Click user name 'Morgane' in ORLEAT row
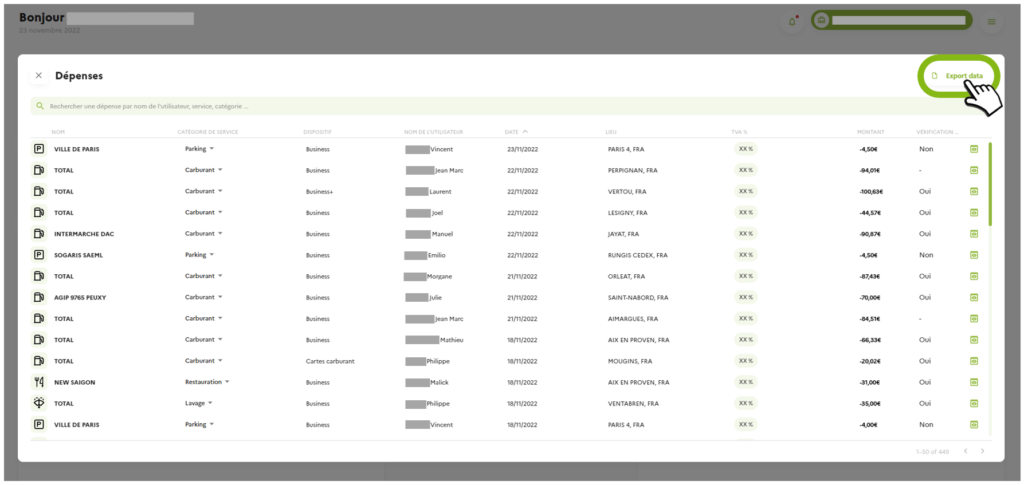The width and height of the screenshot is (1024, 485). click(x=439, y=276)
